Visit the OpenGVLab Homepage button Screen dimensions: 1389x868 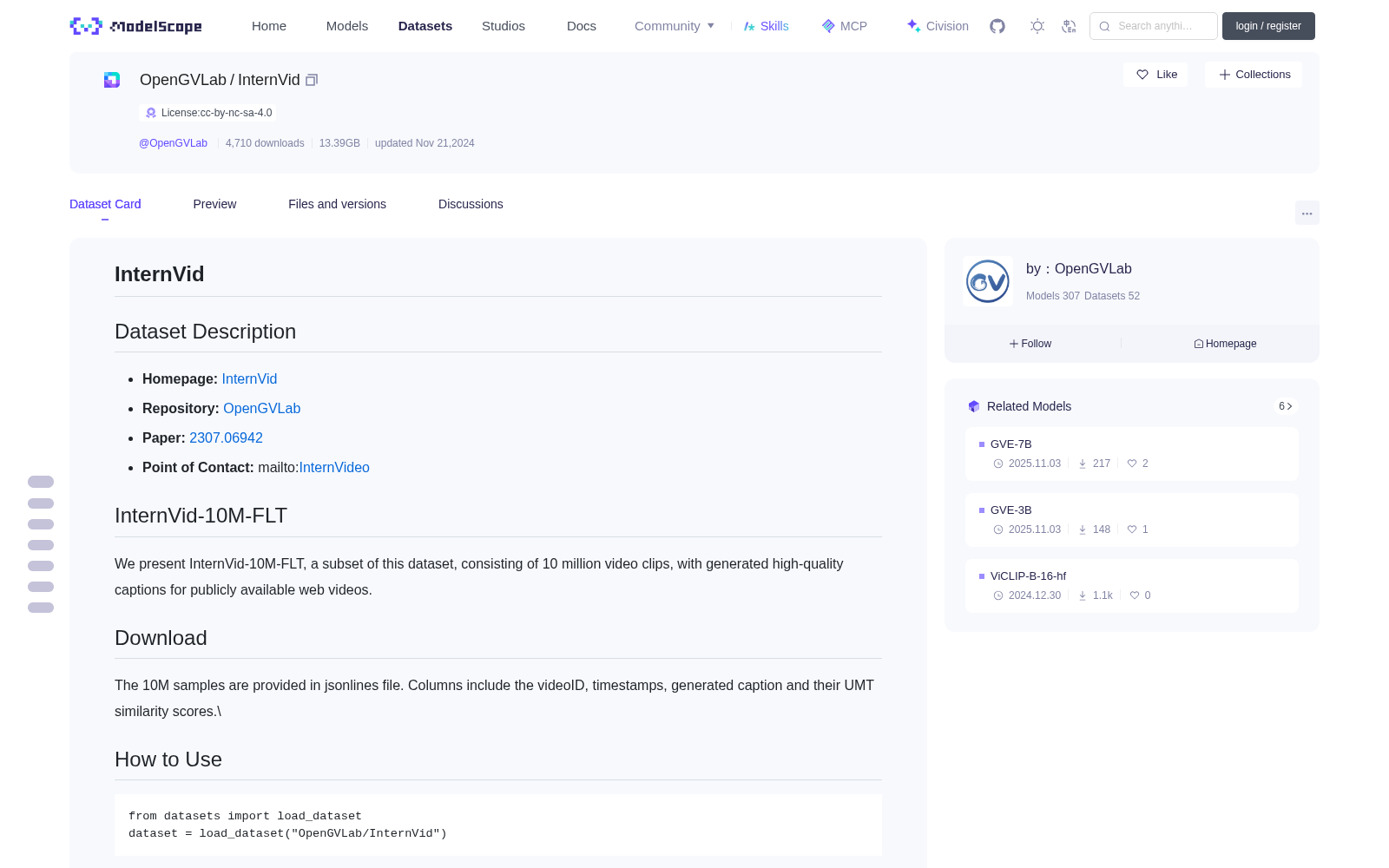tap(1225, 344)
